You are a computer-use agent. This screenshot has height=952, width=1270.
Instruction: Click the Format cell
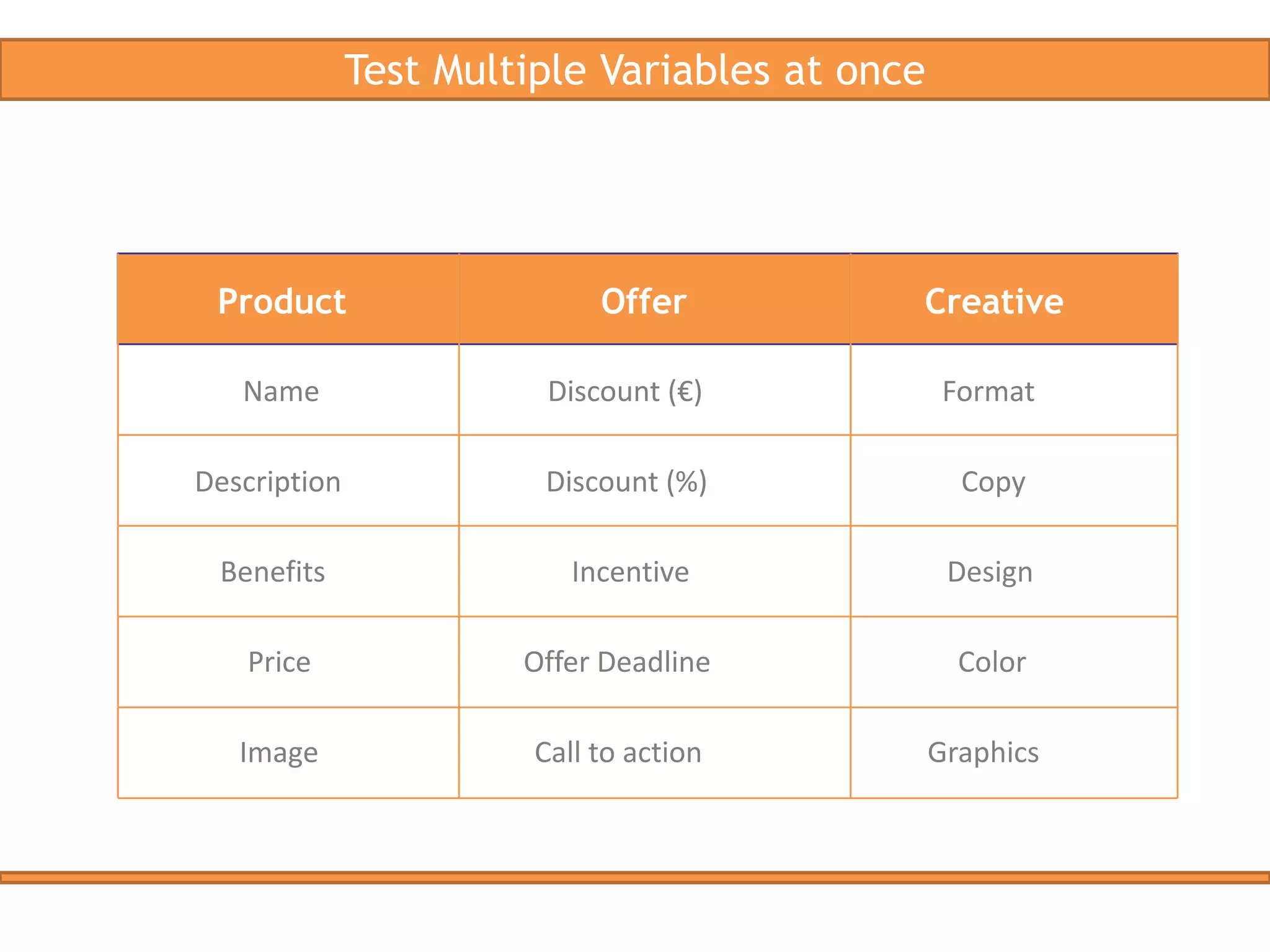coord(988,391)
